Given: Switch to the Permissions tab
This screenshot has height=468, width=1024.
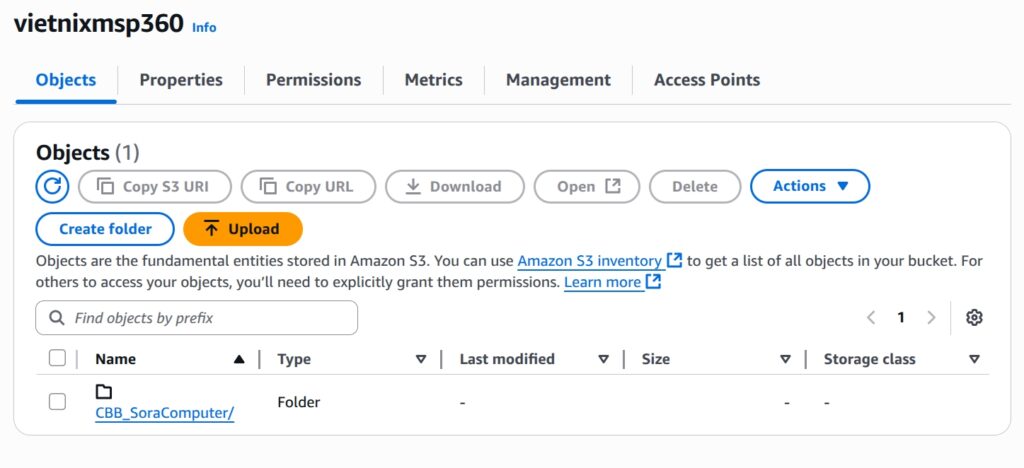Looking at the screenshot, I should point(313,80).
